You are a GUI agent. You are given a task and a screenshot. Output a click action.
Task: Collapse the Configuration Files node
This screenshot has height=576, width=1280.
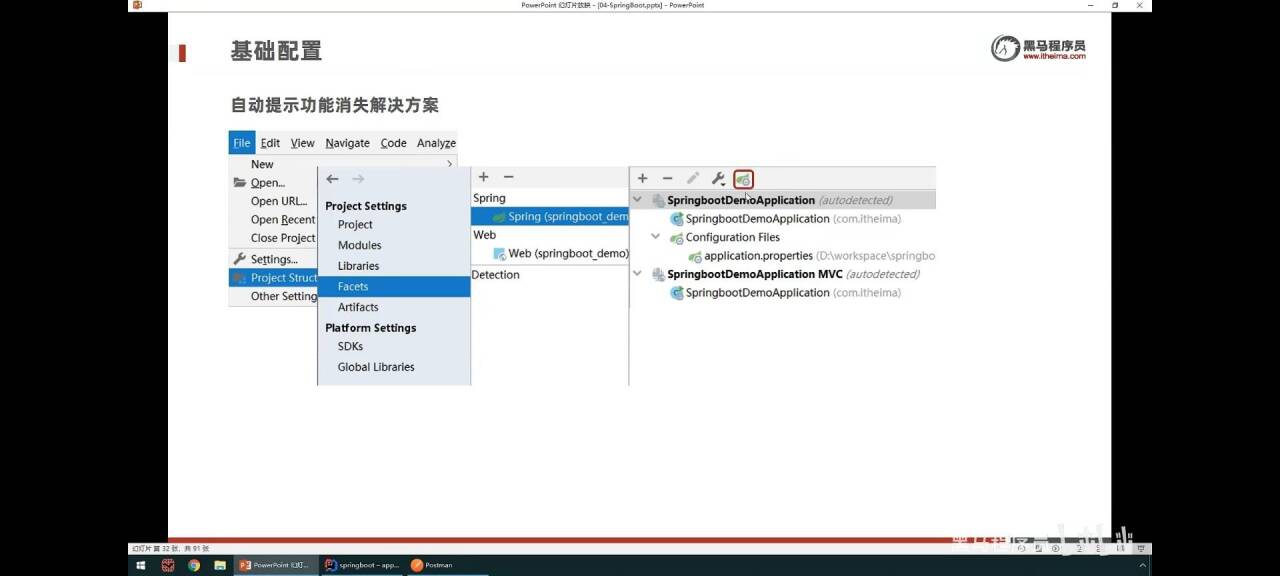pyautogui.click(x=656, y=237)
